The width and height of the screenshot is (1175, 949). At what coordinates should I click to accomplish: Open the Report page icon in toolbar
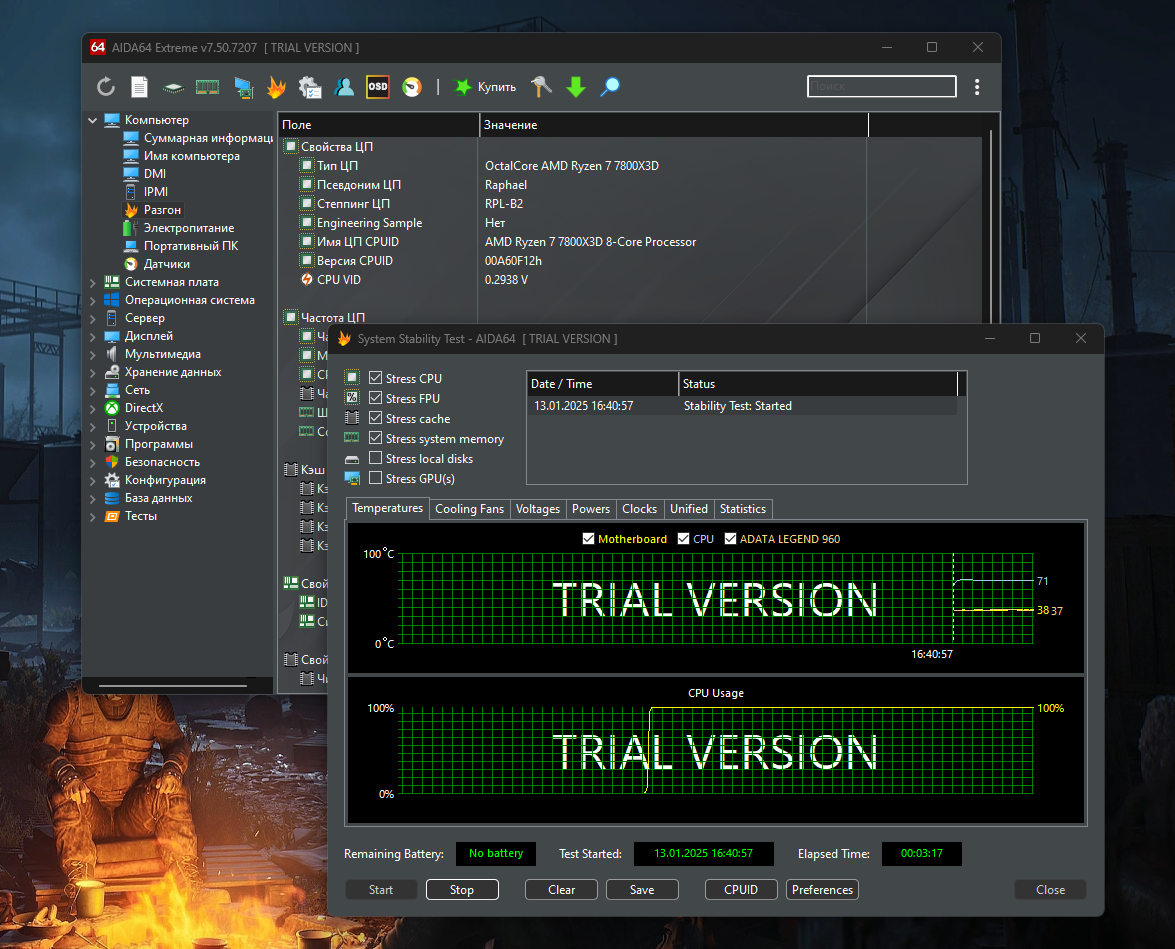click(139, 87)
